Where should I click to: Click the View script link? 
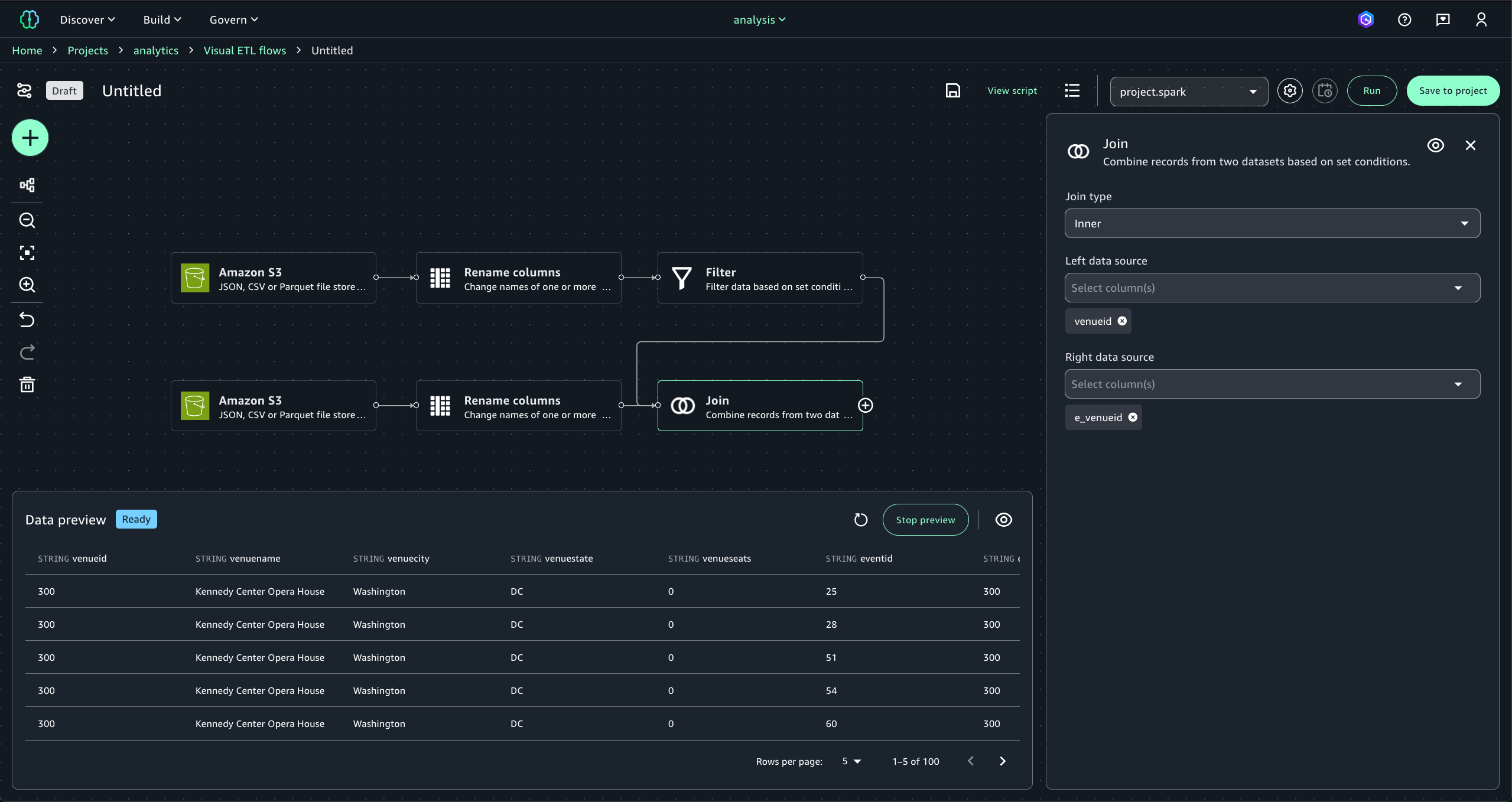(x=1012, y=91)
